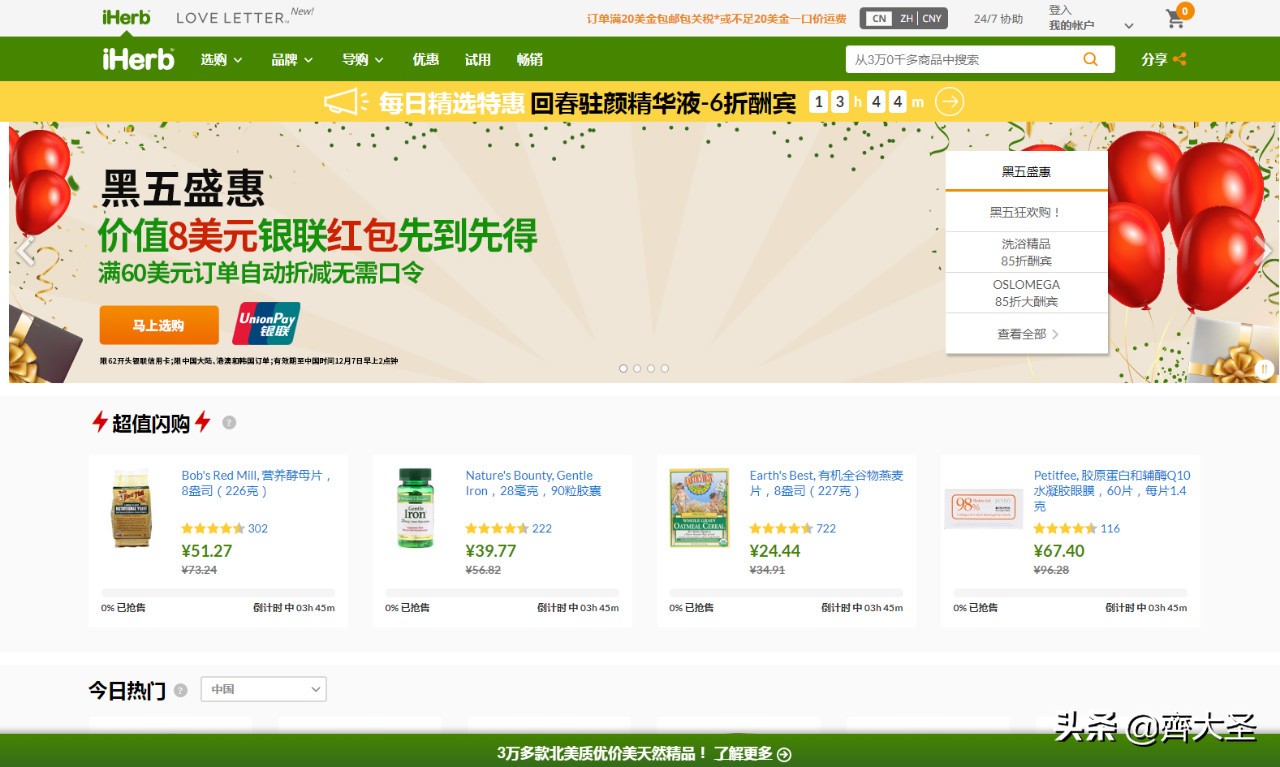Click the UnionPay logo in the banner
Viewport: 1280px width, 767px height.
pyautogui.click(x=265, y=325)
